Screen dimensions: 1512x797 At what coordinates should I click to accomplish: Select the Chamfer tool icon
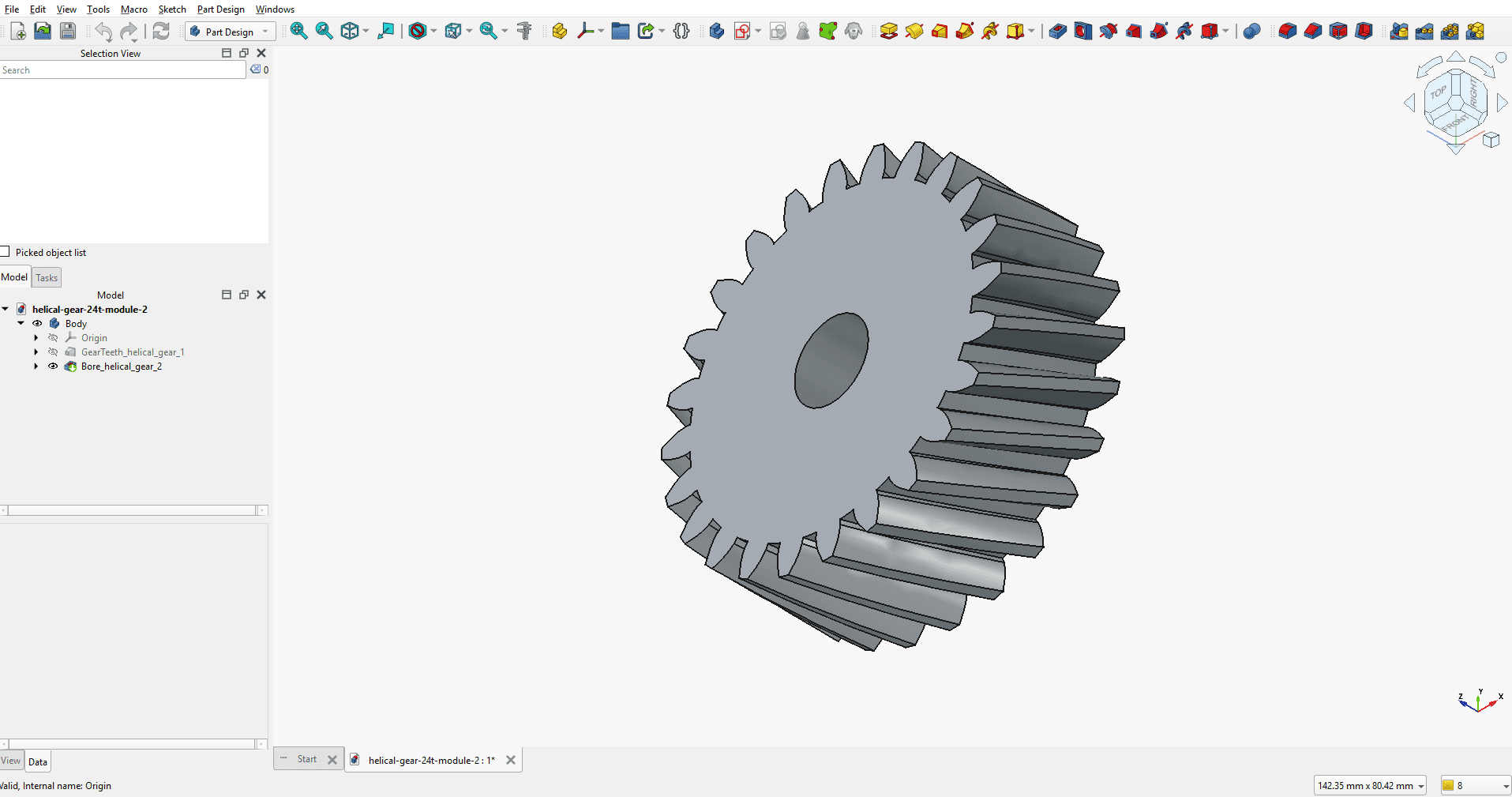click(1313, 32)
